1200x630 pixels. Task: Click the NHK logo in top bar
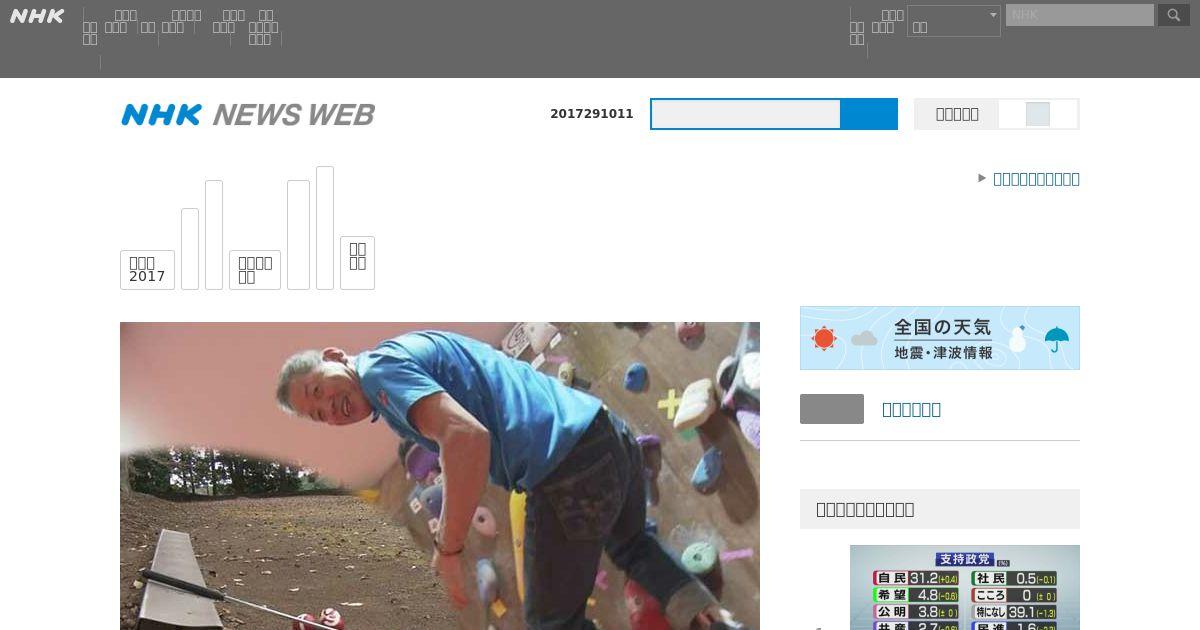pyautogui.click(x=37, y=16)
